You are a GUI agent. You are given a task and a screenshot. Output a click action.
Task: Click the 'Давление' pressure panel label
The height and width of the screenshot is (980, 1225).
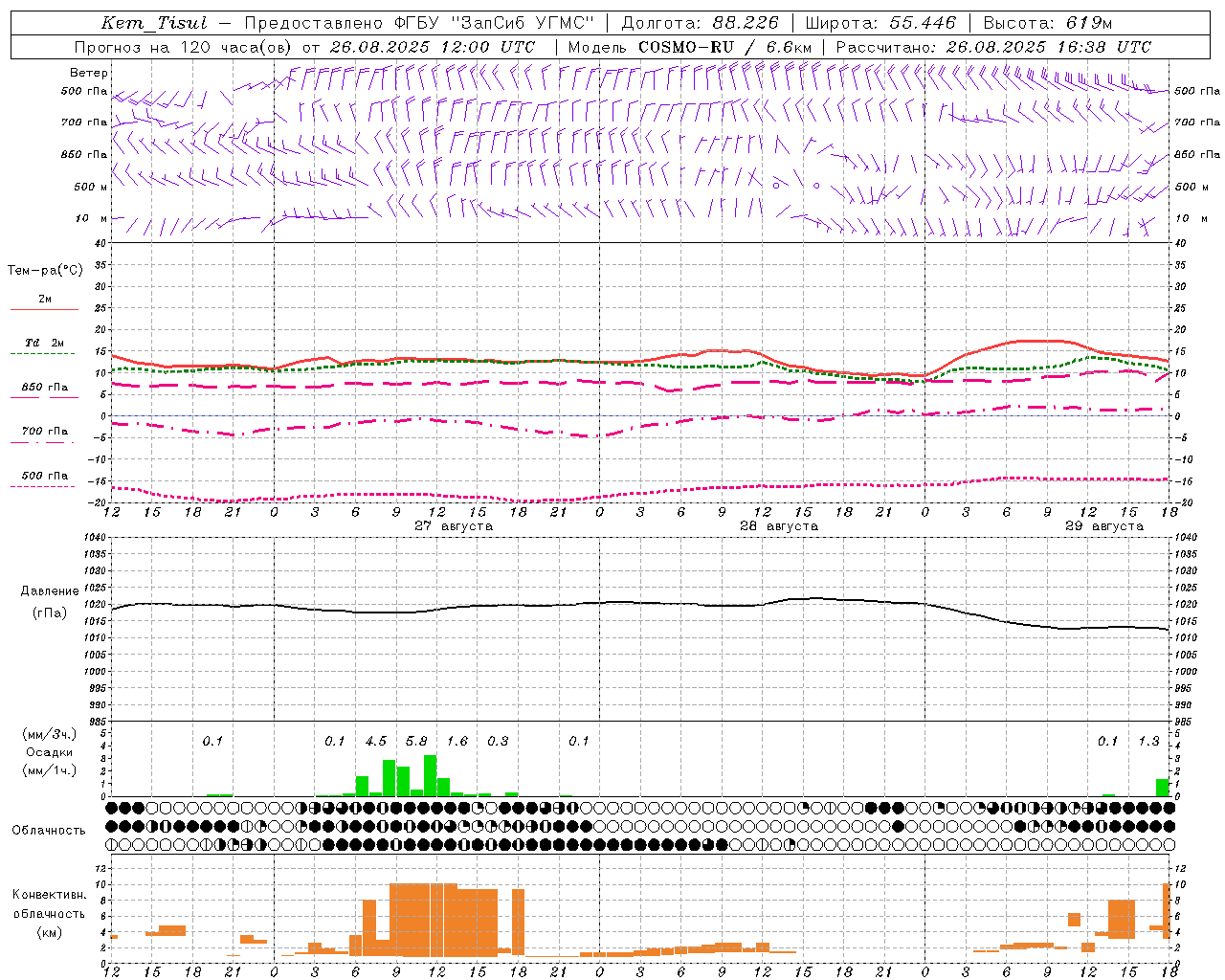coord(50,591)
